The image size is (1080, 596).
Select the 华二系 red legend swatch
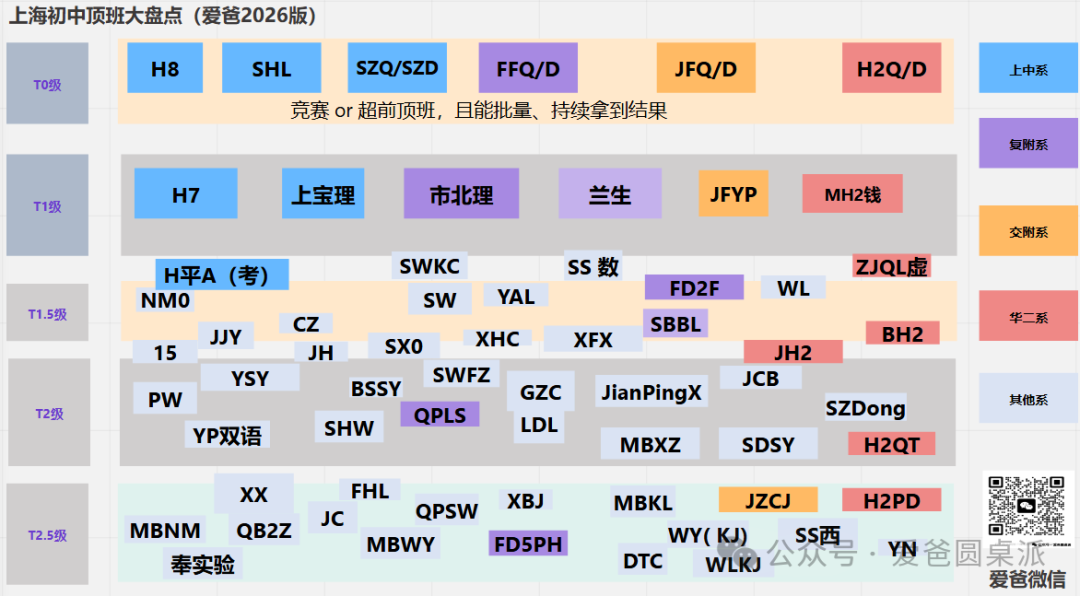(x=1028, y=316)
